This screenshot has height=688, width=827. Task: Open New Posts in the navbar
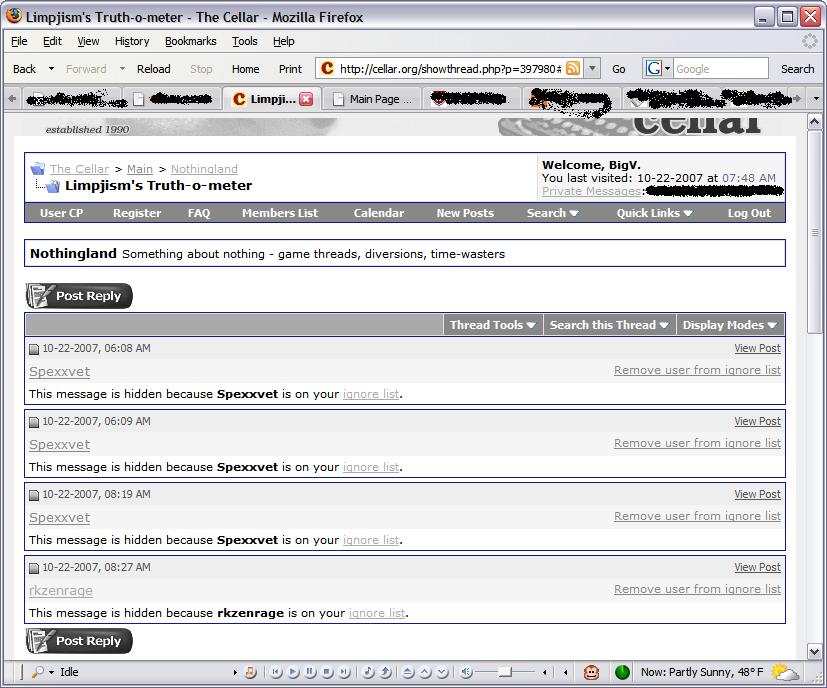click(465, 213)
